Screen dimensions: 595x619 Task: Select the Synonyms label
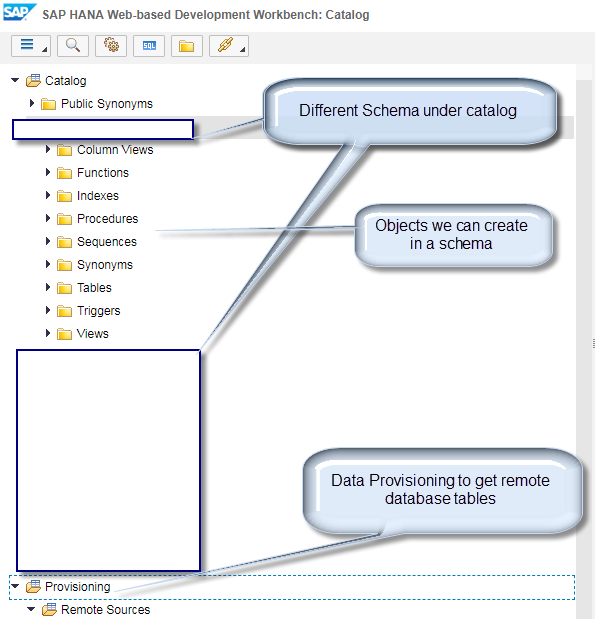pyautogui.click(x=105, y=264)
